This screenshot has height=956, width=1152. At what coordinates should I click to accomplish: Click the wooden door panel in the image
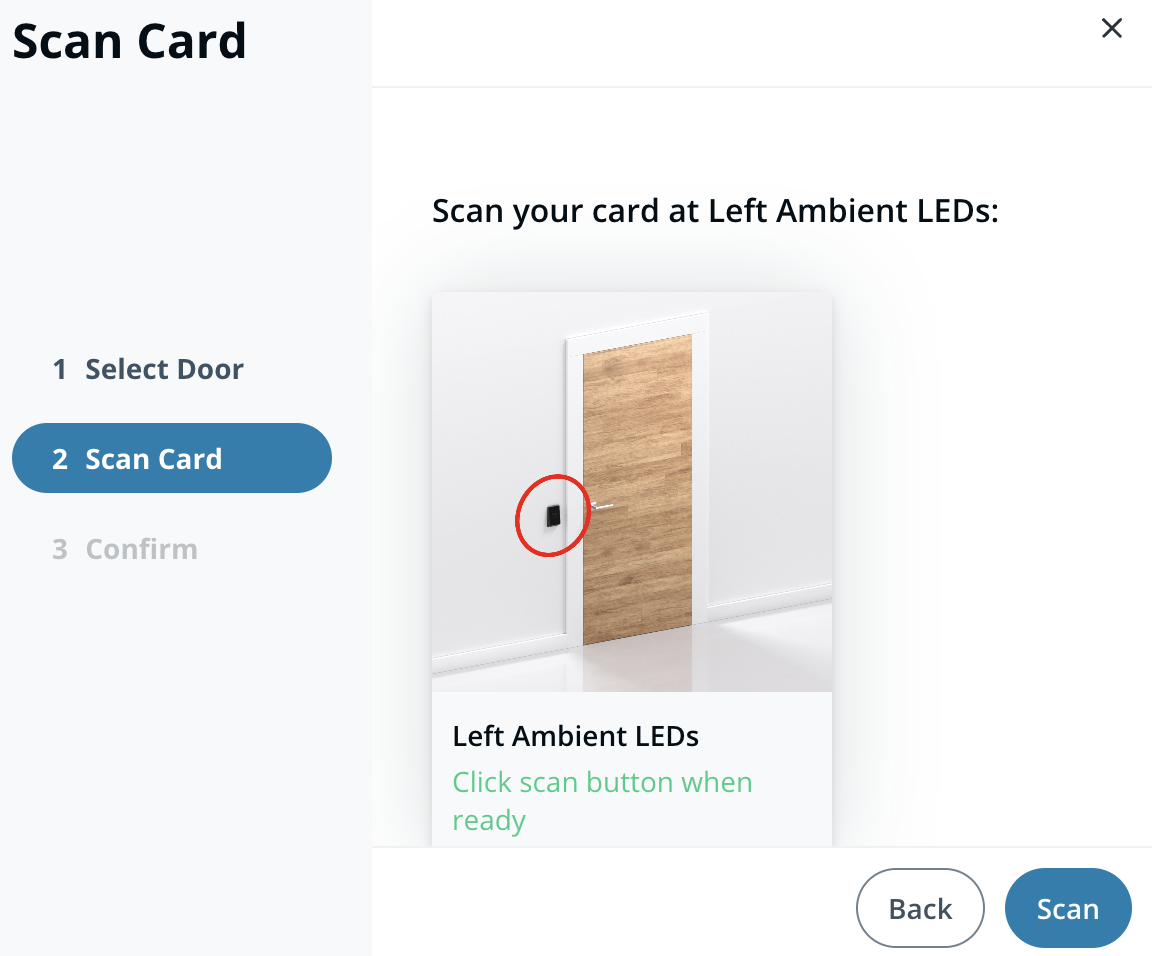point(638,450)
